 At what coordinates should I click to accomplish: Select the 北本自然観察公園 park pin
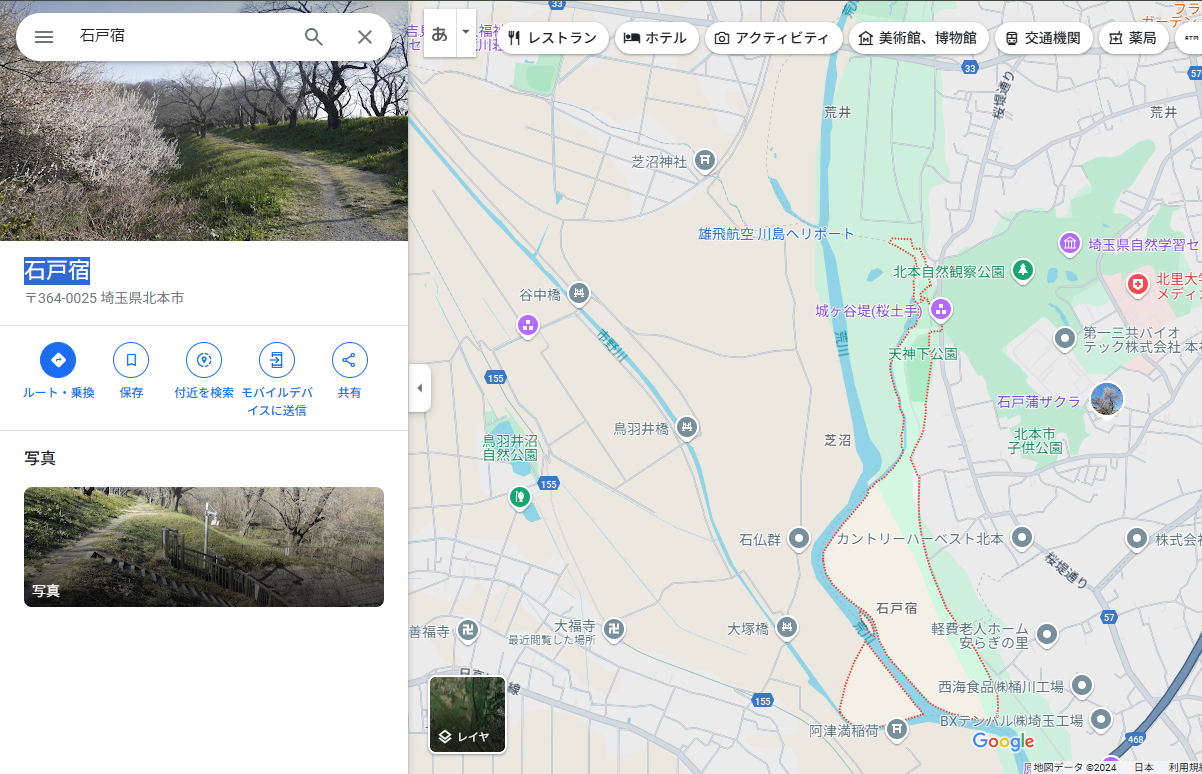pyautogui.click(x=1022, y=270)
